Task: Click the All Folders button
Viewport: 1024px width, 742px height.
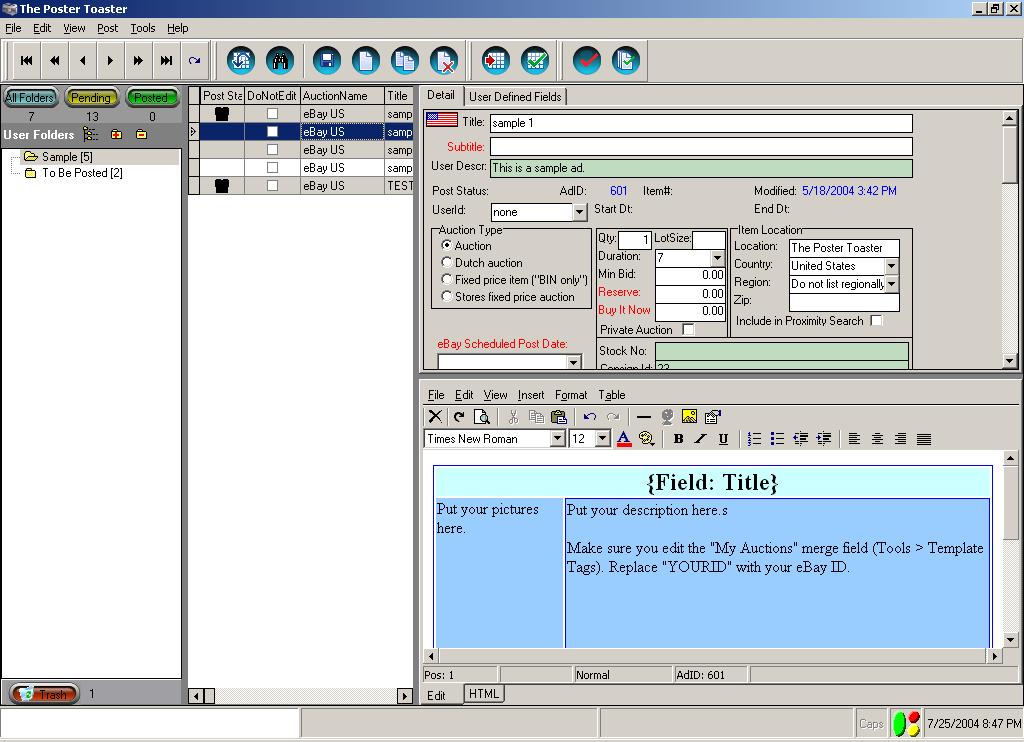Action: pyautogui.click(x=30, y=98)
